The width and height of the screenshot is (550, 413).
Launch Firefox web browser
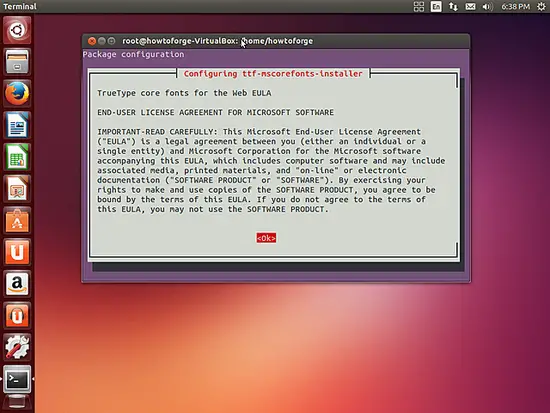[x=17, y=93]
